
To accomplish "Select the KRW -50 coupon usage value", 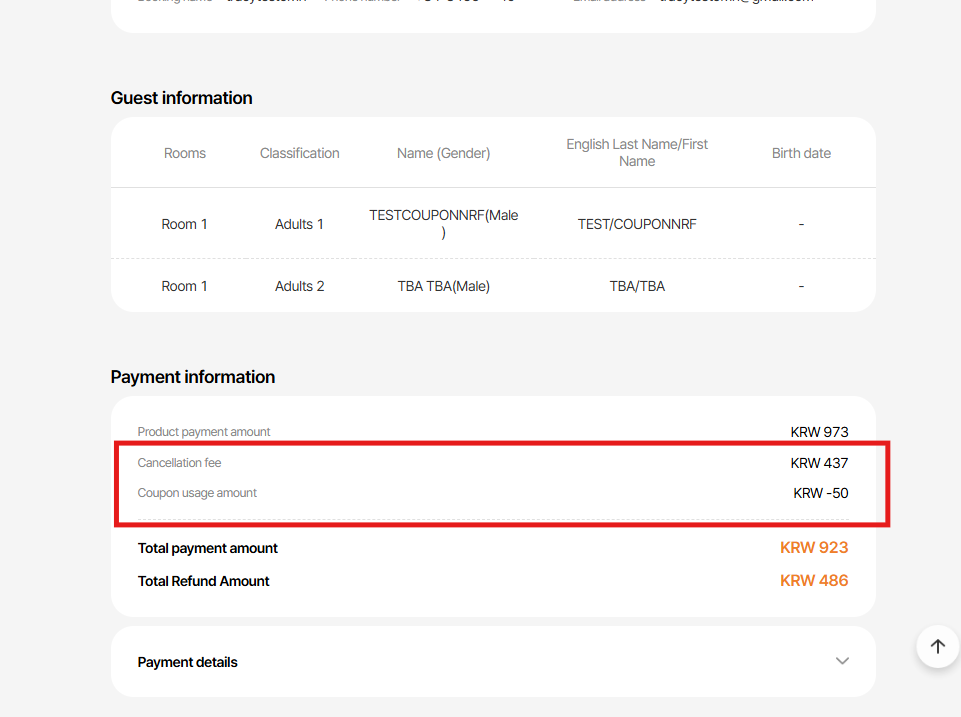I will (821, 493).
